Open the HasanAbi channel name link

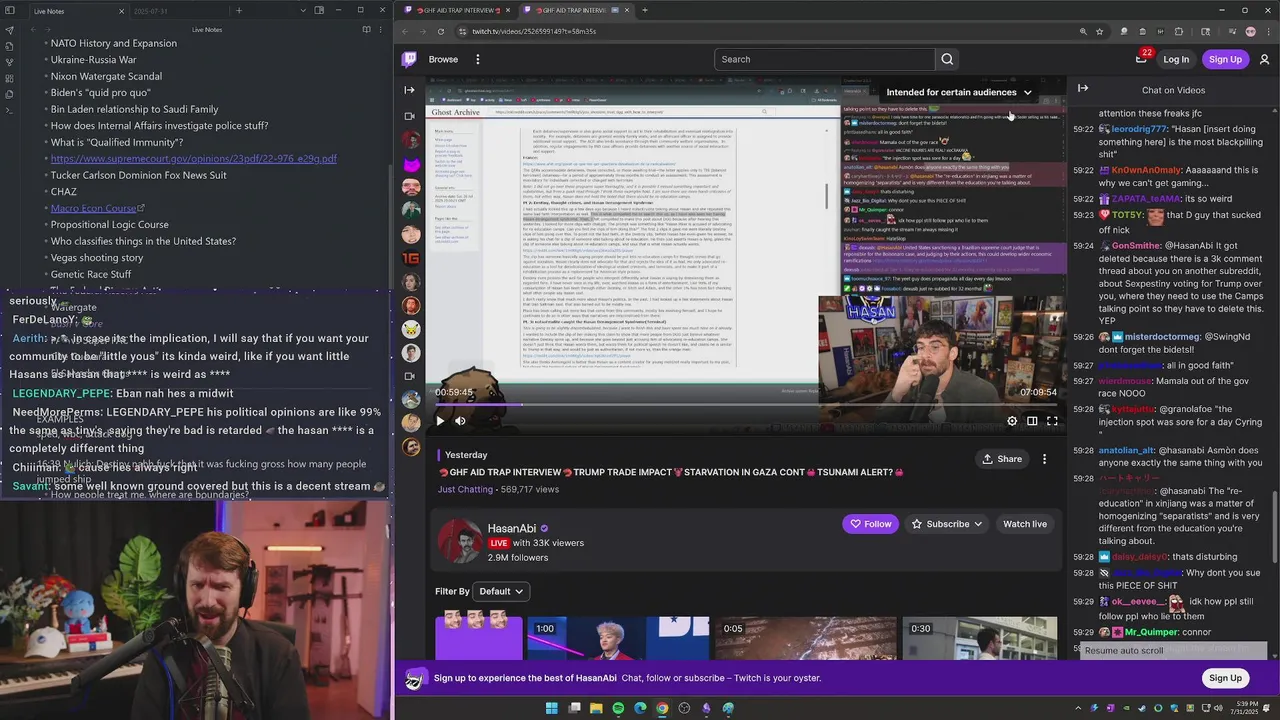click(511, 528)
